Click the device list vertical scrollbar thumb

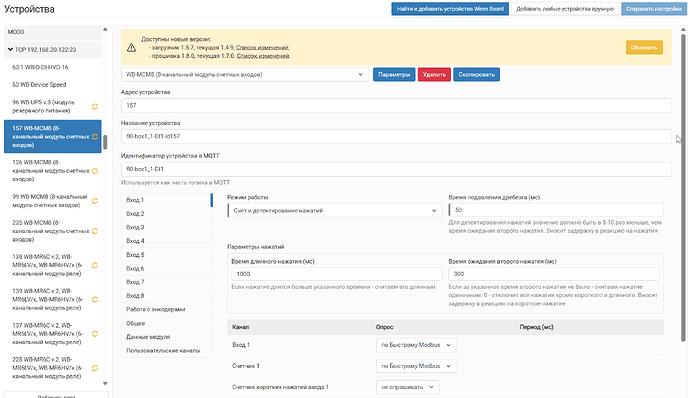click(105, 142)
